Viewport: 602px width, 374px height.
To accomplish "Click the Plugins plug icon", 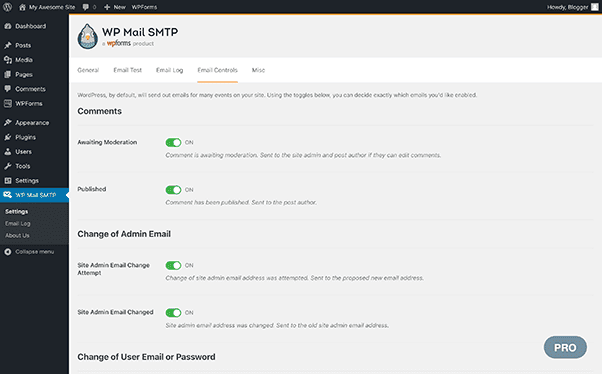I will click(x=8, y=137).
